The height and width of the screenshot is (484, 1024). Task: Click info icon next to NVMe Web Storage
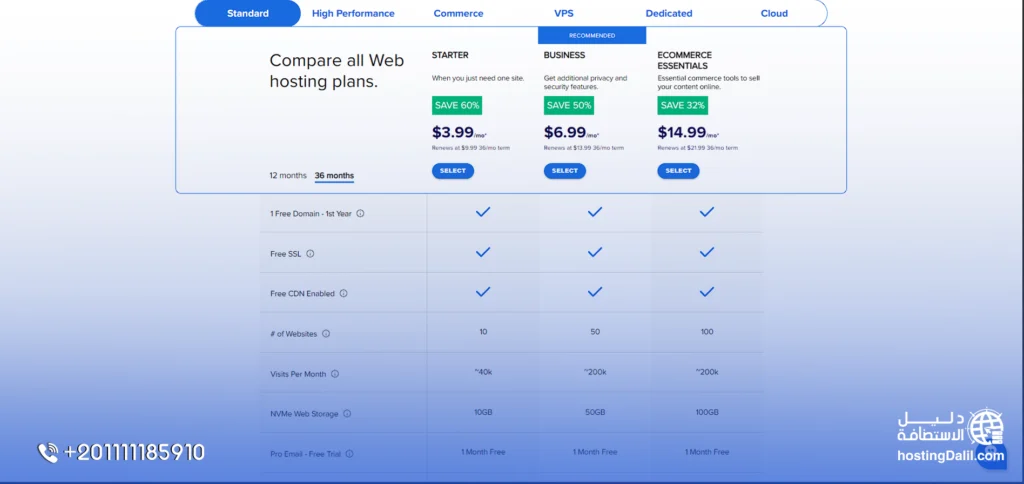pos(347,414)
